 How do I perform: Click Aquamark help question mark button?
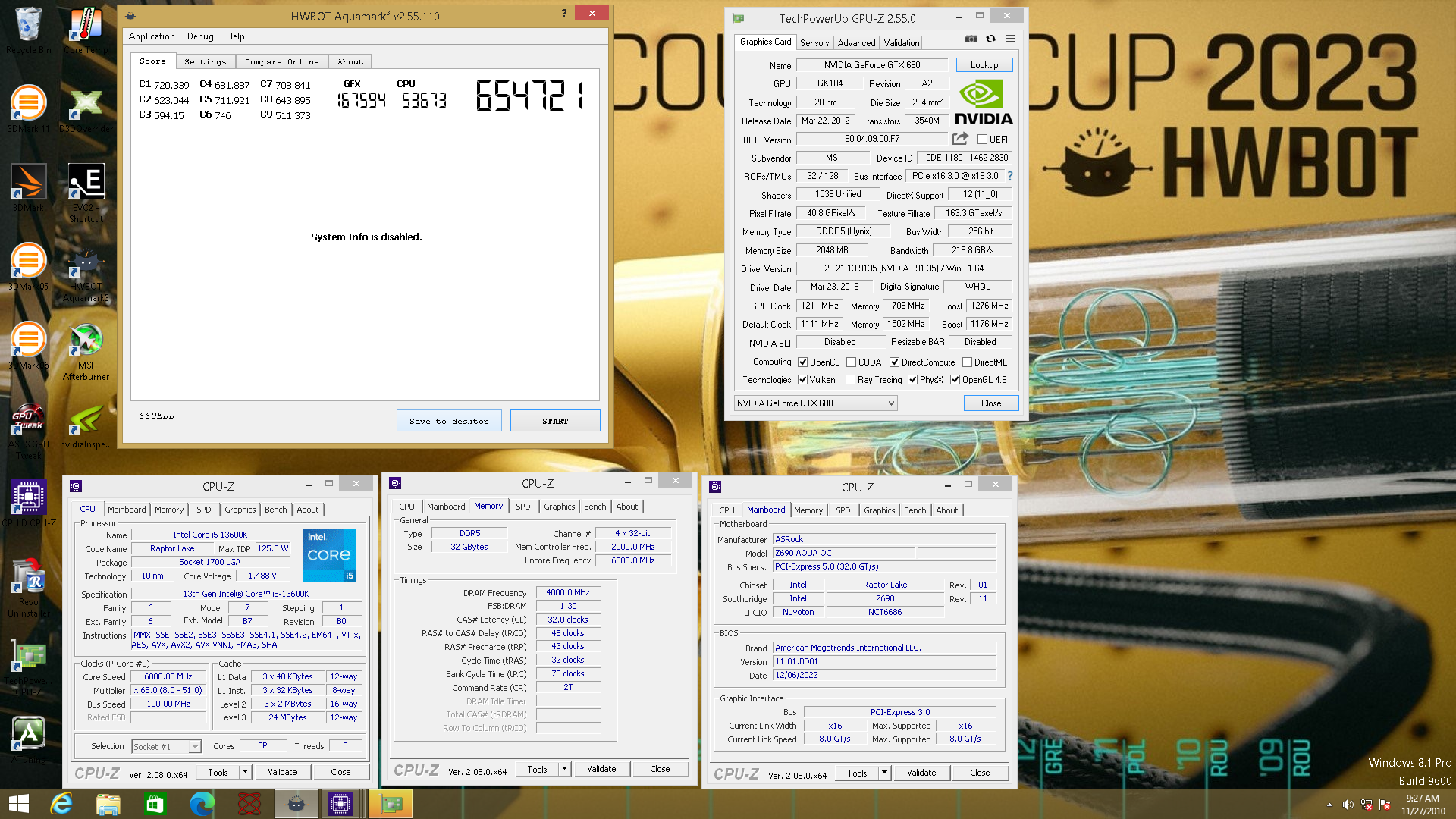click(x=563, y=13)
